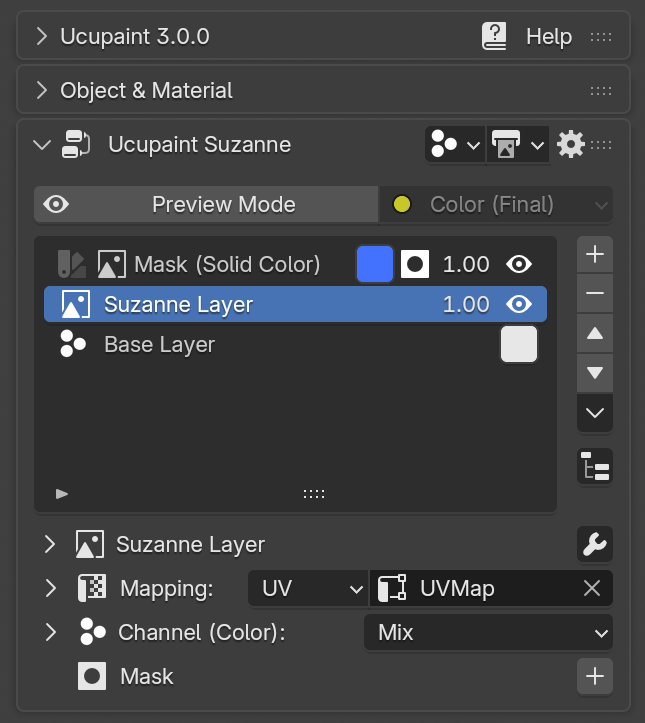Image resolution: width=645 pixels, height=723 pixels.
Task: Hide the Mask (Solid Color) layer
Action: point(519,264)
